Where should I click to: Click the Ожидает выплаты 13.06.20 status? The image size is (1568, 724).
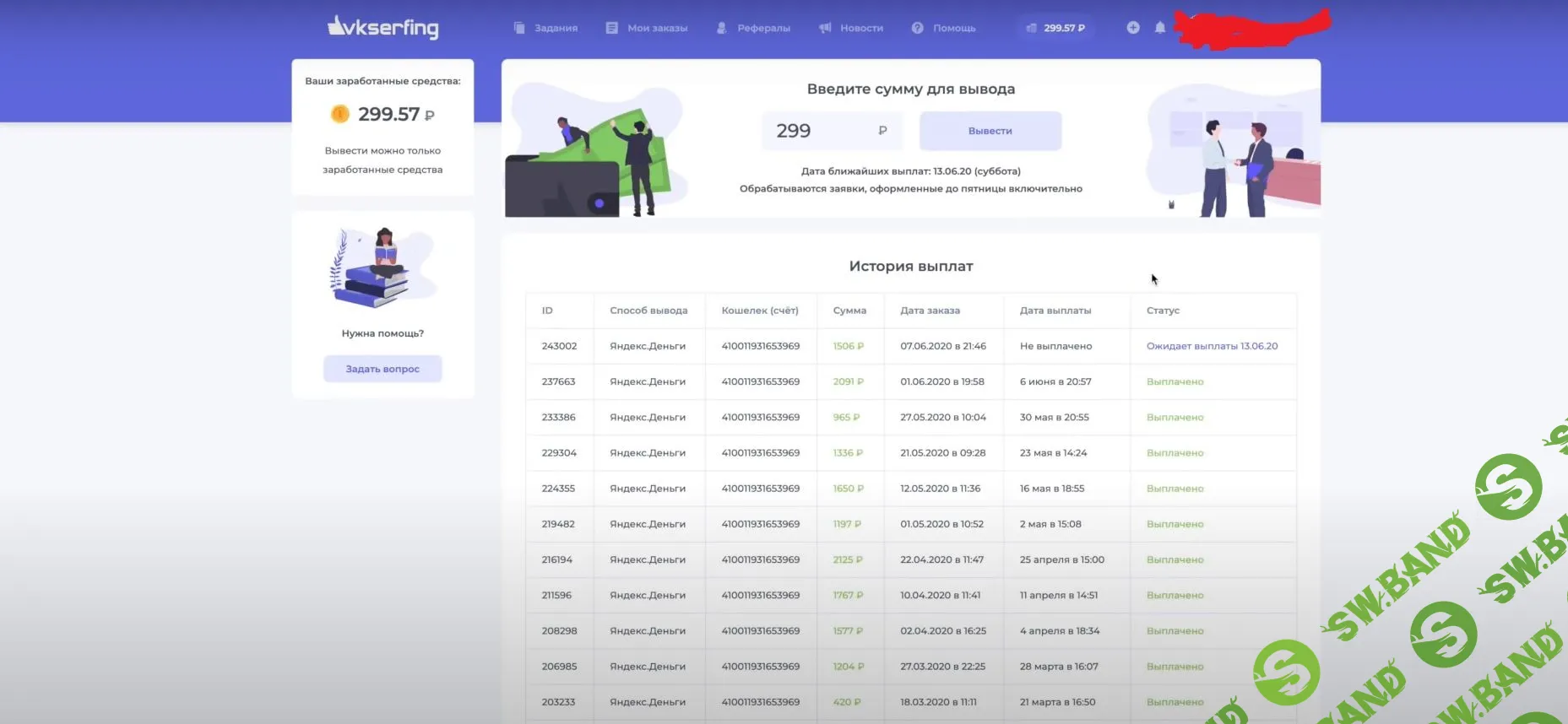coord(1212,346)
